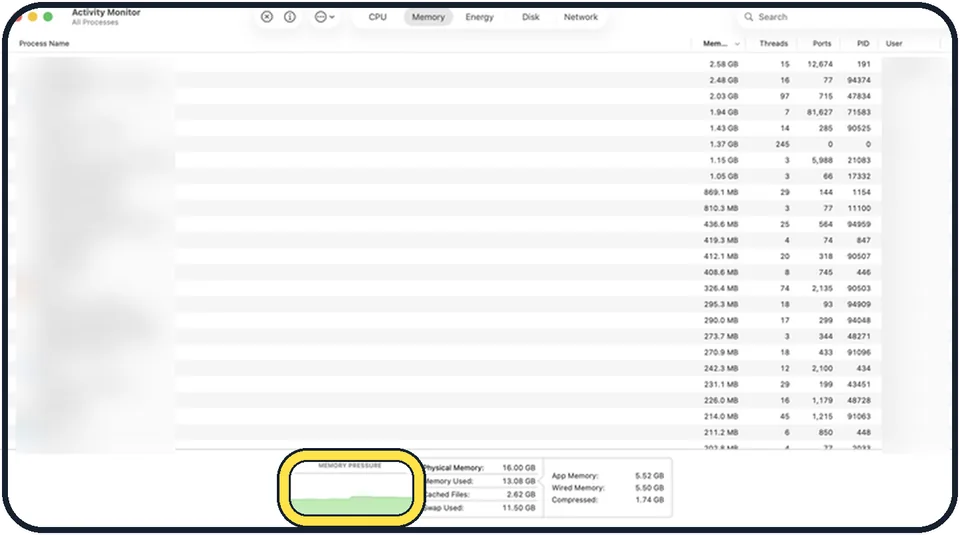This screenshot has width=960, height=535.
Task: Select the 231.1 MB process row
Action: [x=478, y=384]
